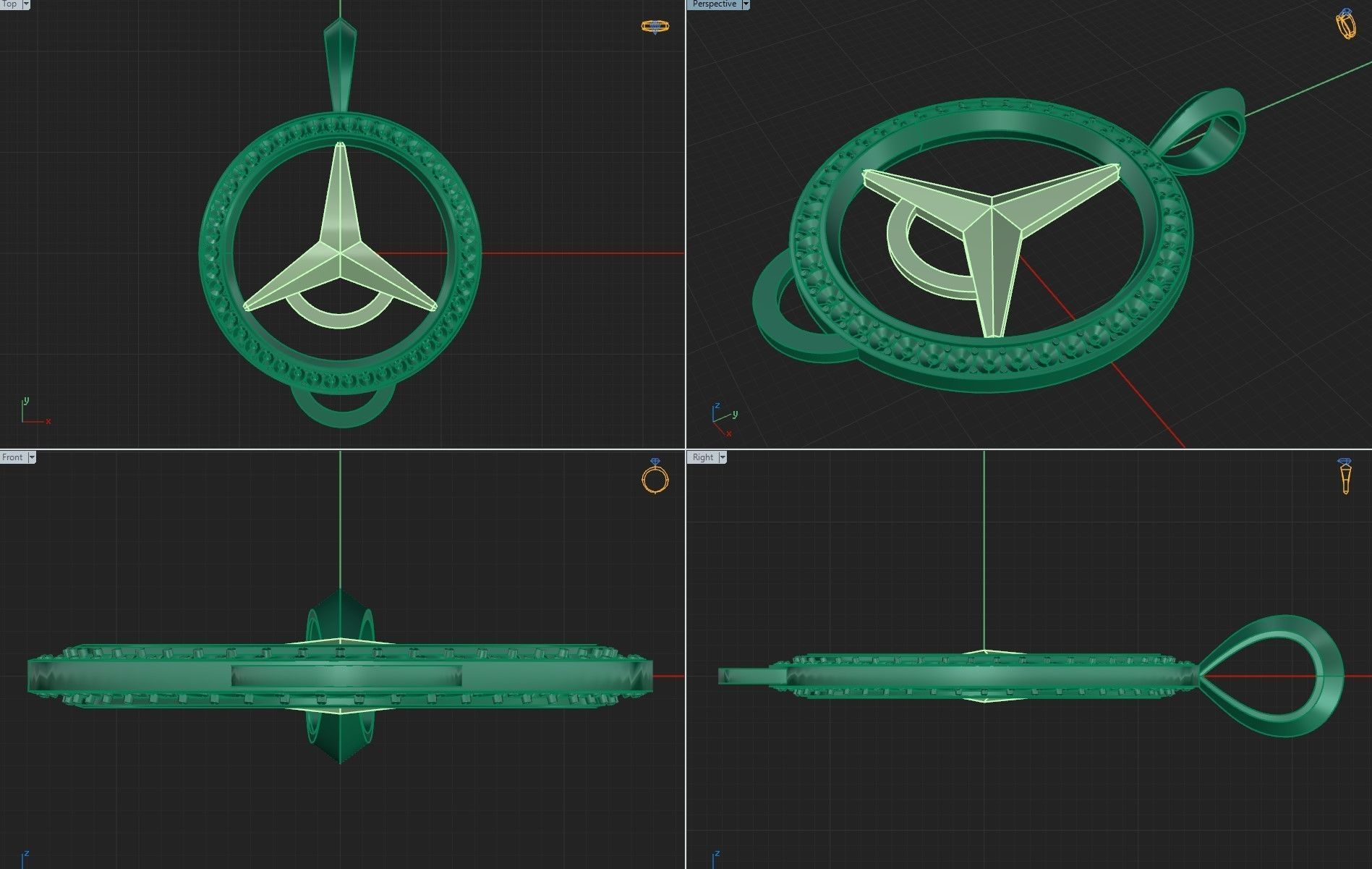Open the Top viewport dropdown arrow

tap(26, 4)
